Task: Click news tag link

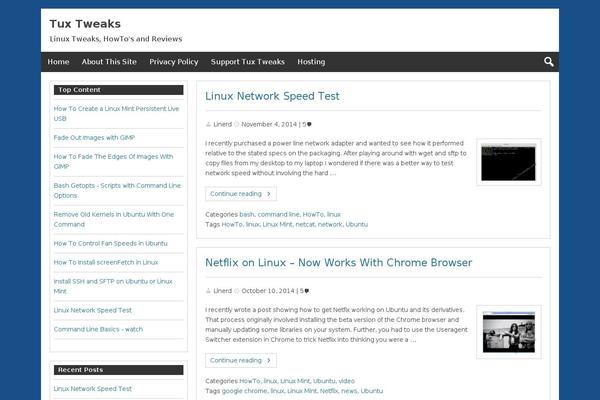Action: pos(349,391)
